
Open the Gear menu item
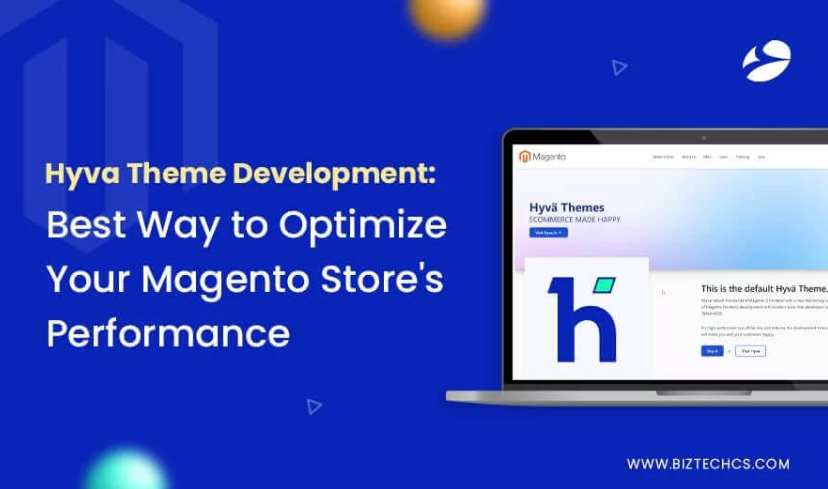tap(723, 157)
